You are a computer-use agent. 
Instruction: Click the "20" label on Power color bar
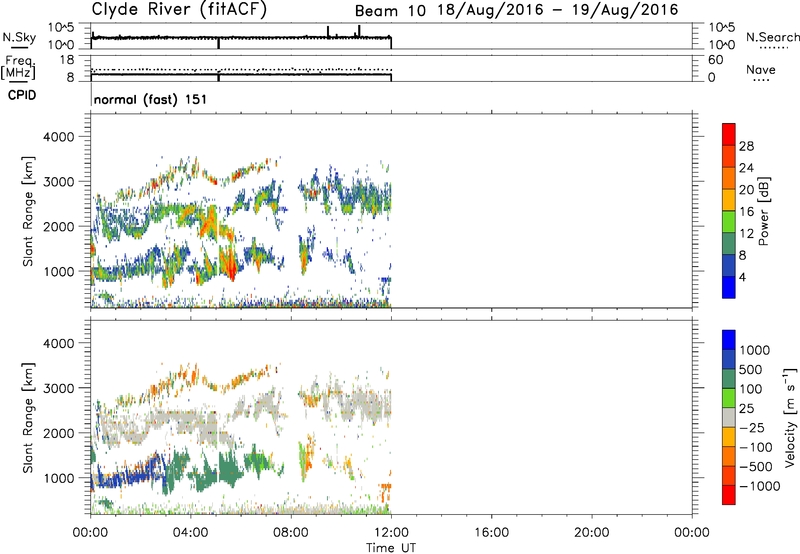coord(746,190)
